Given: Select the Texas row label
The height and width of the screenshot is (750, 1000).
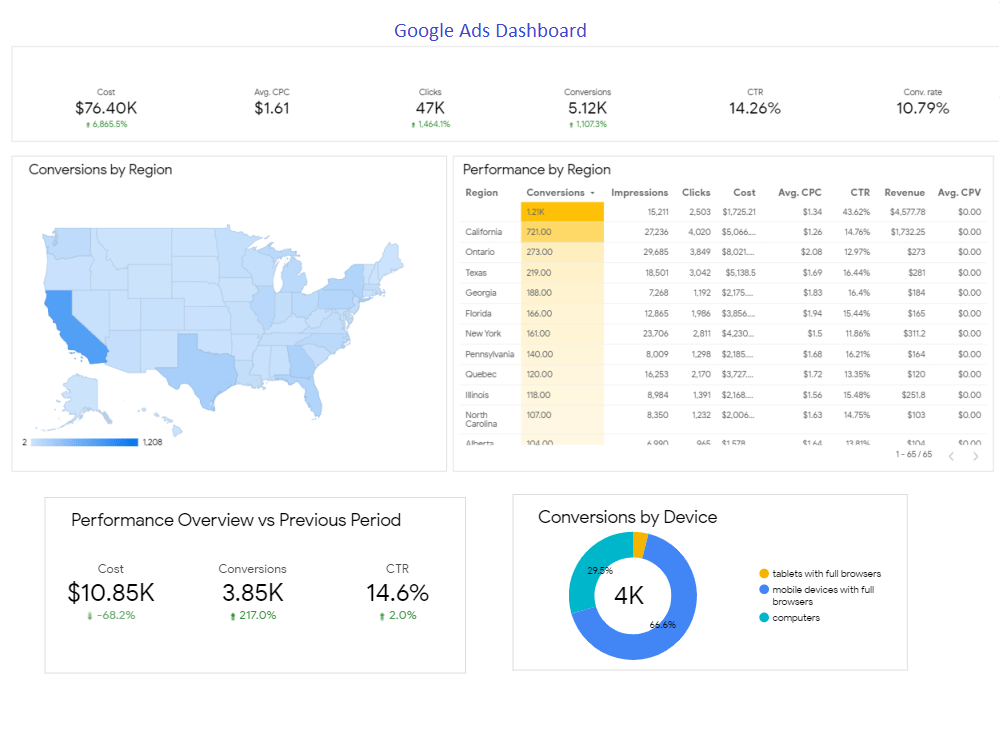Looking at the screenshot, I should [x=476, y=272].
